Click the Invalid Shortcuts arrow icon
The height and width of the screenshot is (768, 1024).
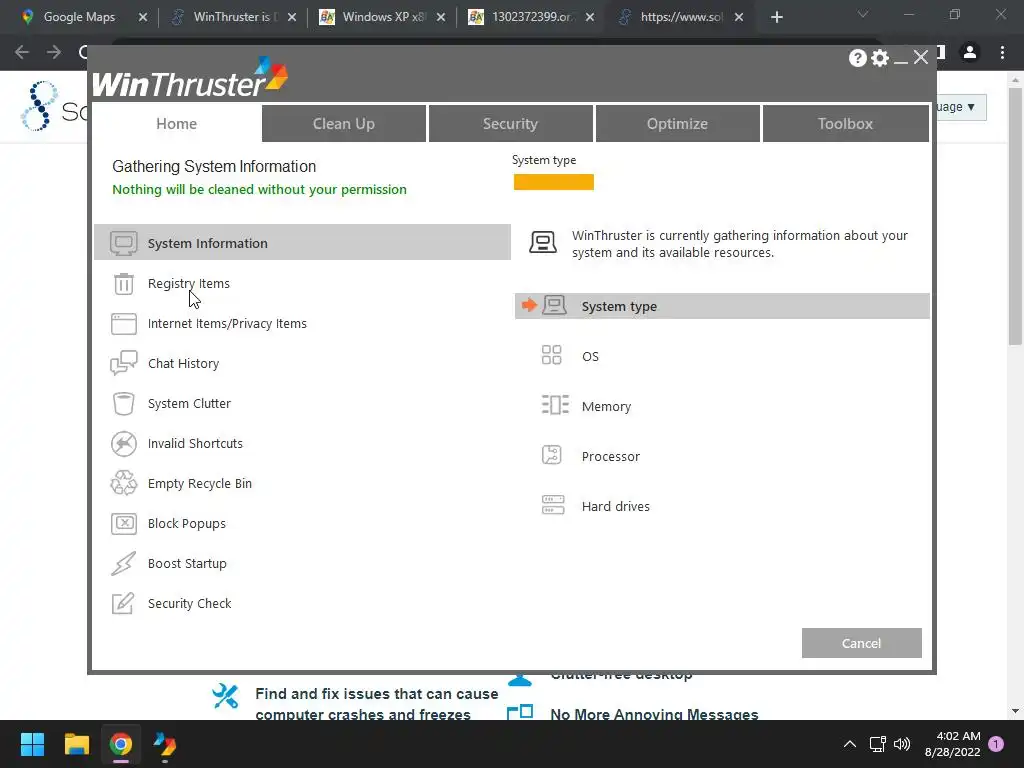(x=123, y=443)
